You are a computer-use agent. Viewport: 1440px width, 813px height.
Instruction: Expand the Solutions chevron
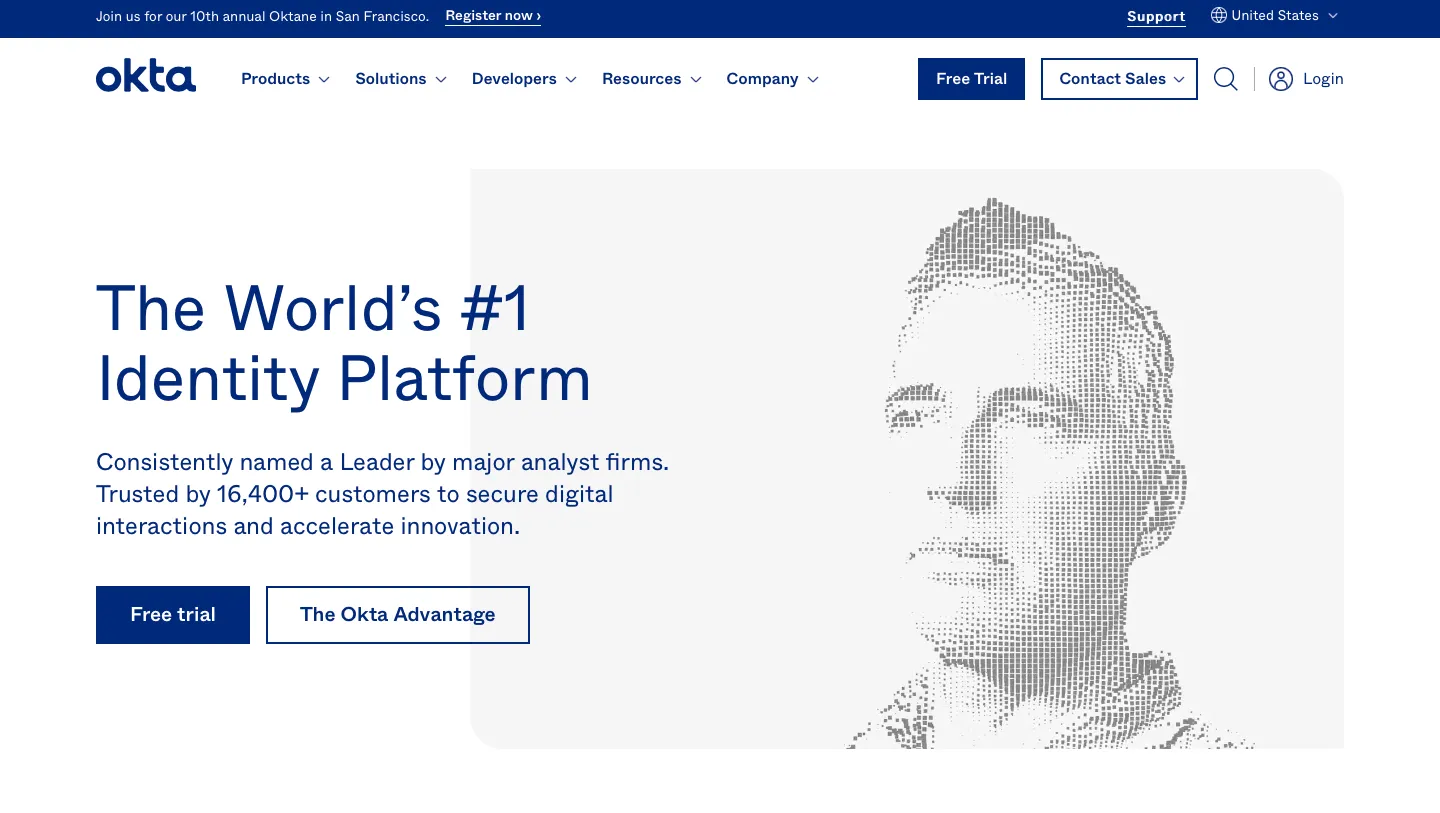tap(441, 80)
